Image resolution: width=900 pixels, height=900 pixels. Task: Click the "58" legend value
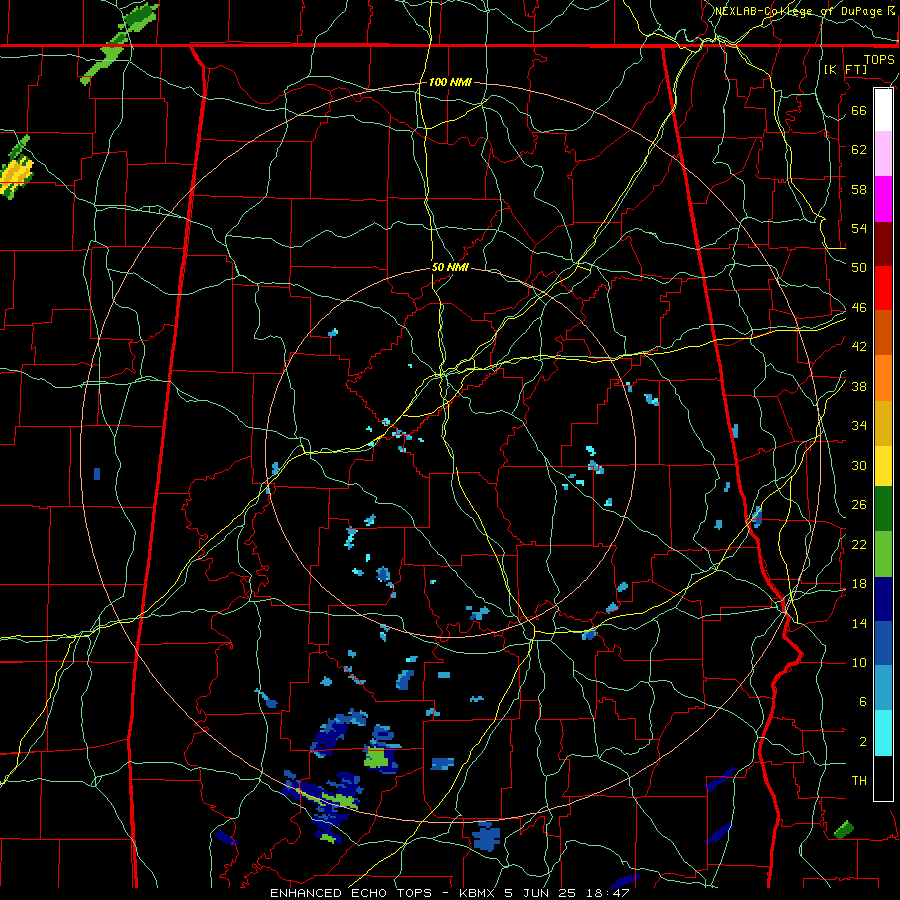click(859, 189)
